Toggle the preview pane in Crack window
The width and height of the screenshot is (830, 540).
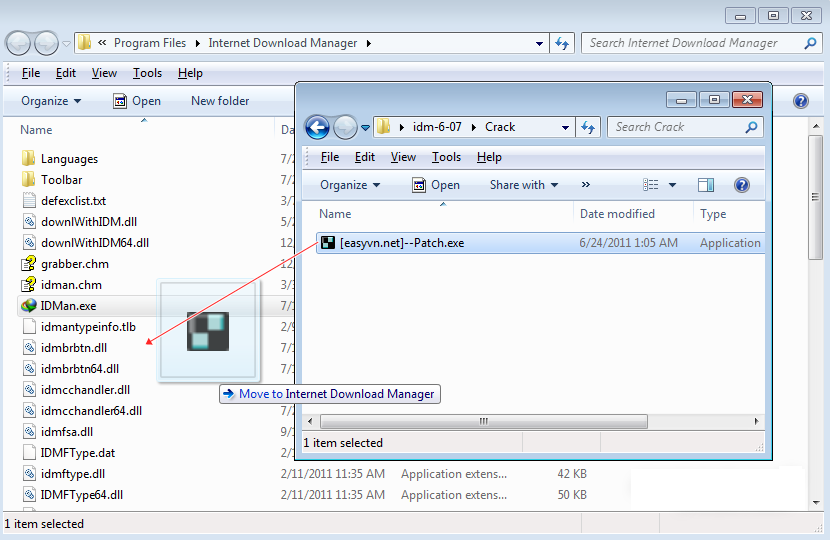pyautogui.click(x=706, y=185)
